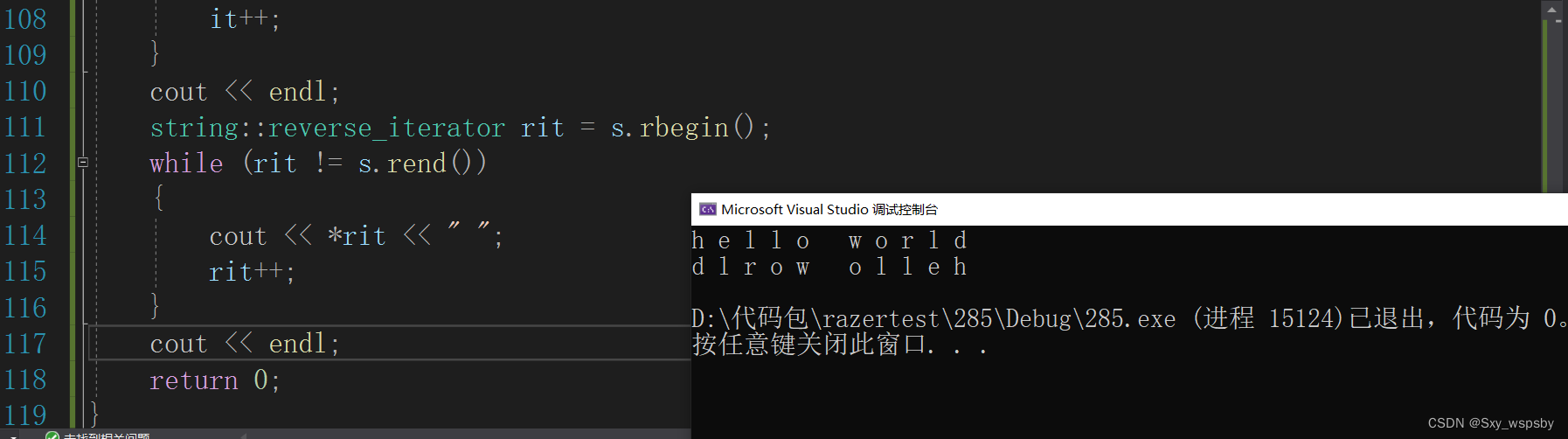Focus the Microsoft Visual Studio debug console title

pos(829,209)
